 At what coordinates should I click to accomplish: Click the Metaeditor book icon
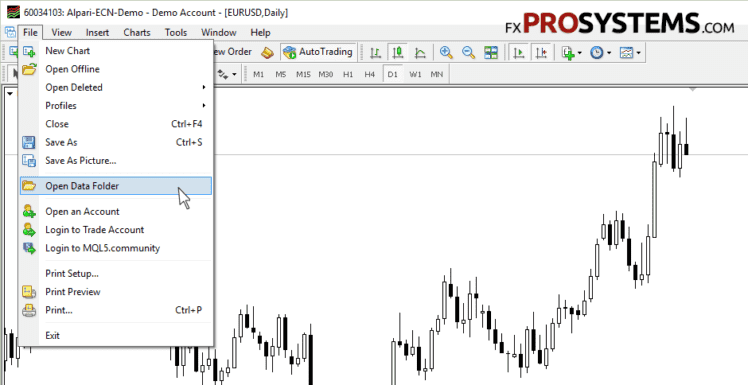click(267, 52)
